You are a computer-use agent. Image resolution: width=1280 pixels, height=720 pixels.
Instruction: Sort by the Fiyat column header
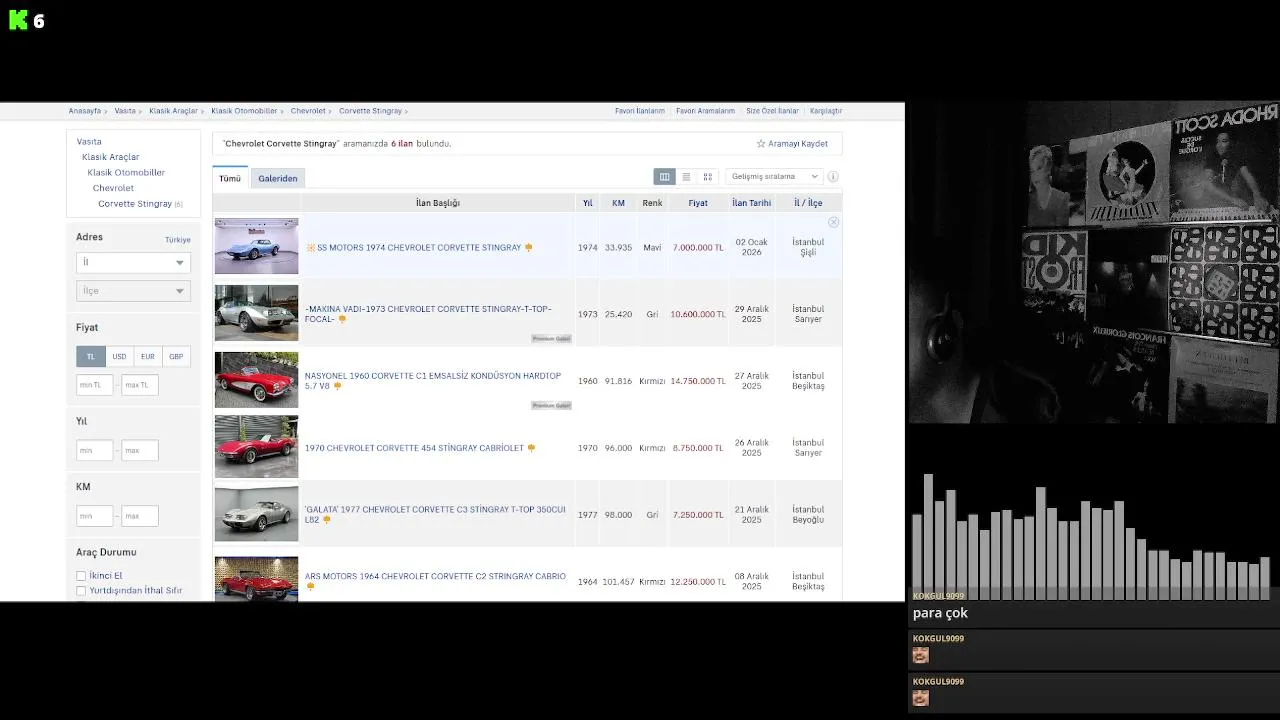coord(698,203)
